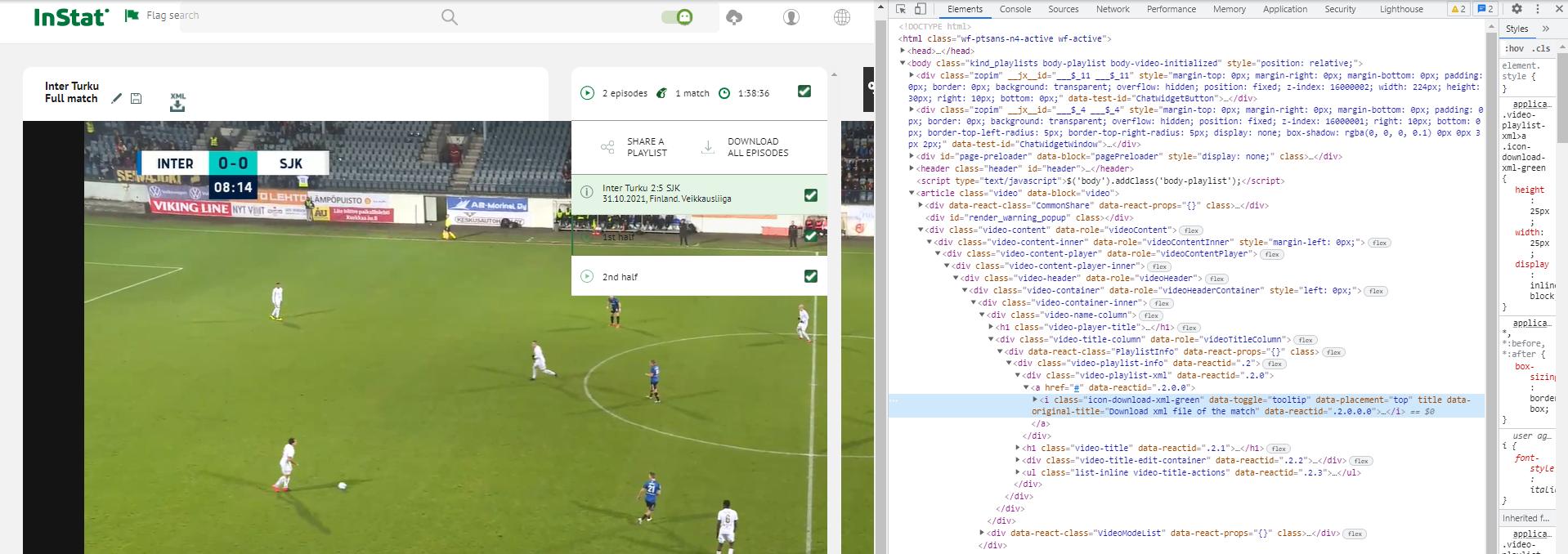Click DOWNLOAD ALL EPISODES
Viewport: 1568px width, 554px height.
[x=758, y=147]
